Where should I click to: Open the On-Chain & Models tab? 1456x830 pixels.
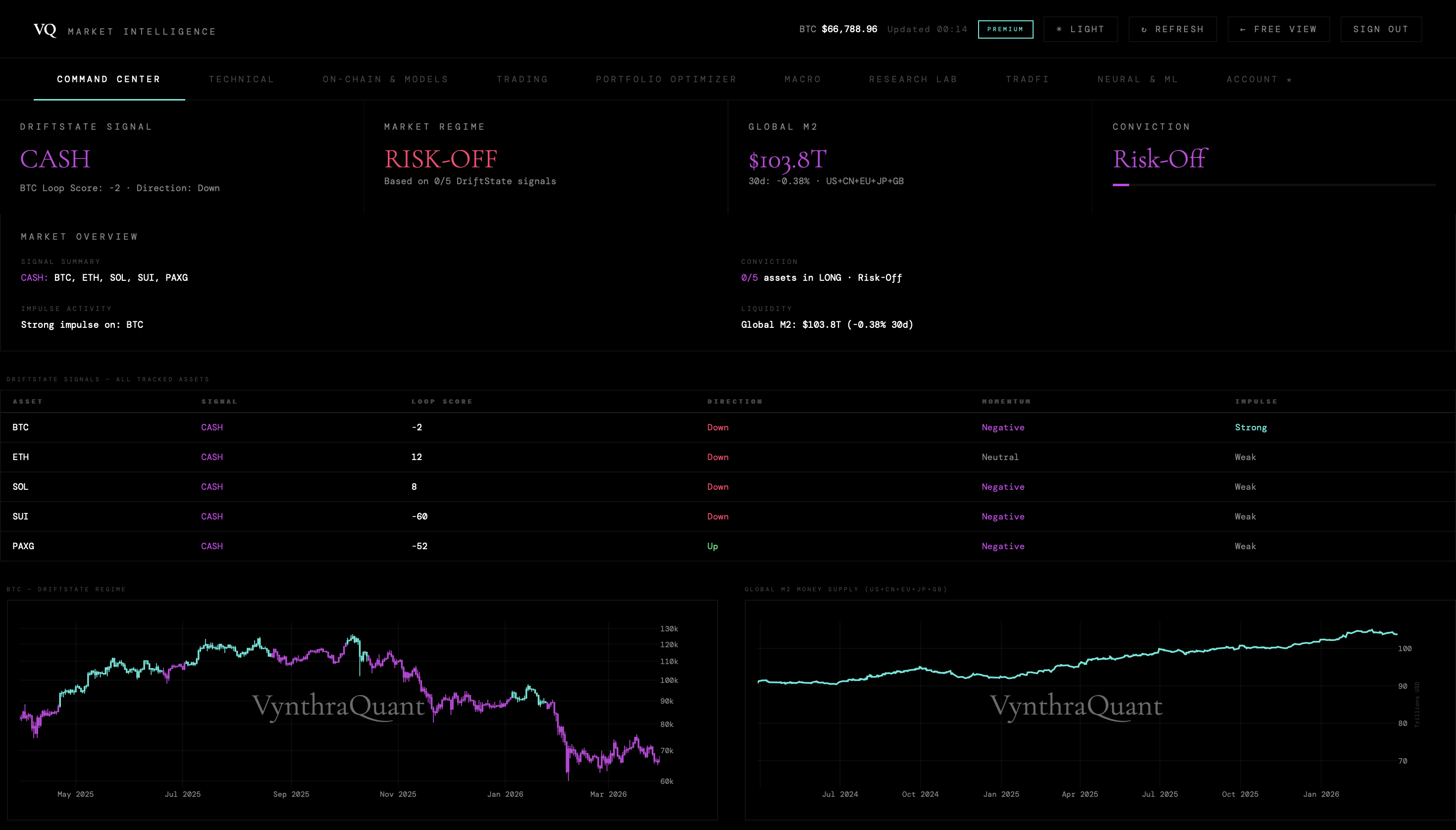pyautogui.click(x=385, y=79)
